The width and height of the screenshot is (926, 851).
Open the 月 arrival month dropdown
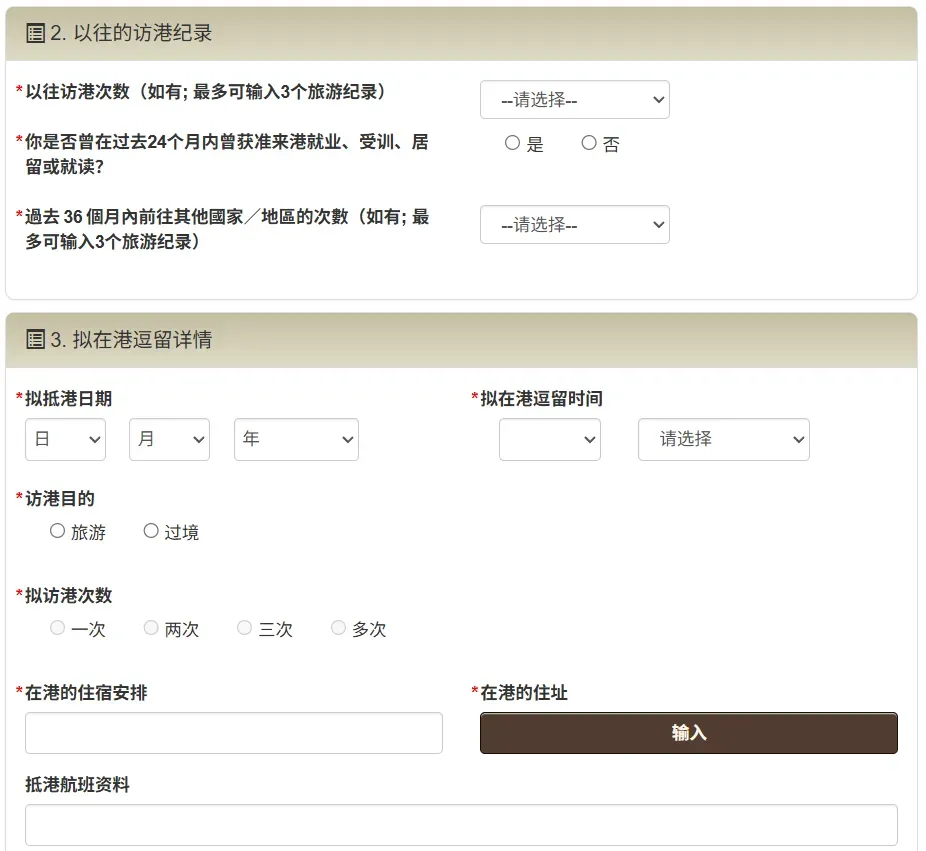[169, 439]
